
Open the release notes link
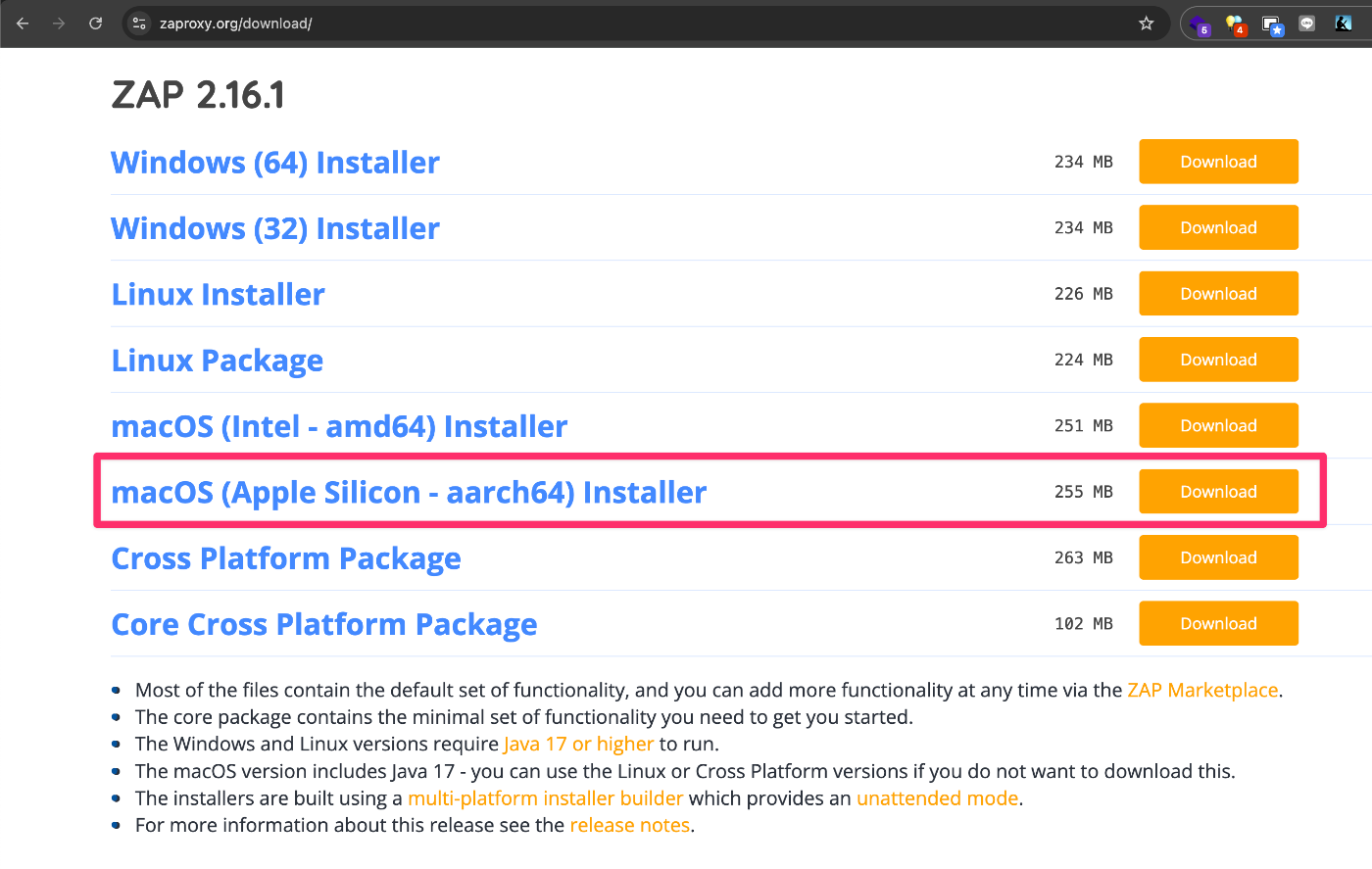coord(629,825)
